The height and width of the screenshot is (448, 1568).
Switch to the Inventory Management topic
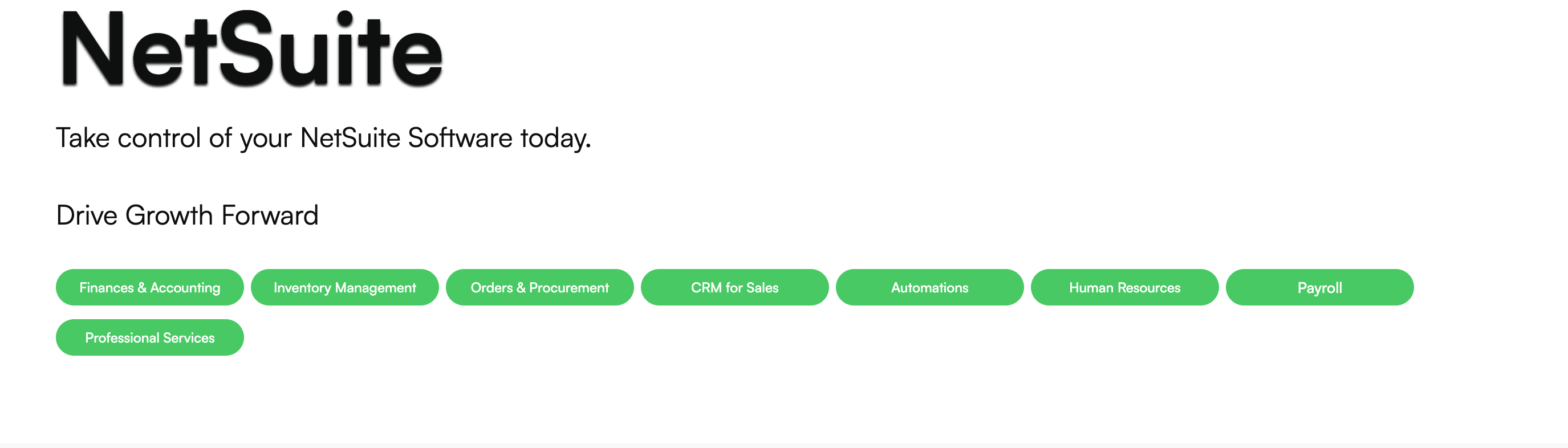[x=344, y=287]
